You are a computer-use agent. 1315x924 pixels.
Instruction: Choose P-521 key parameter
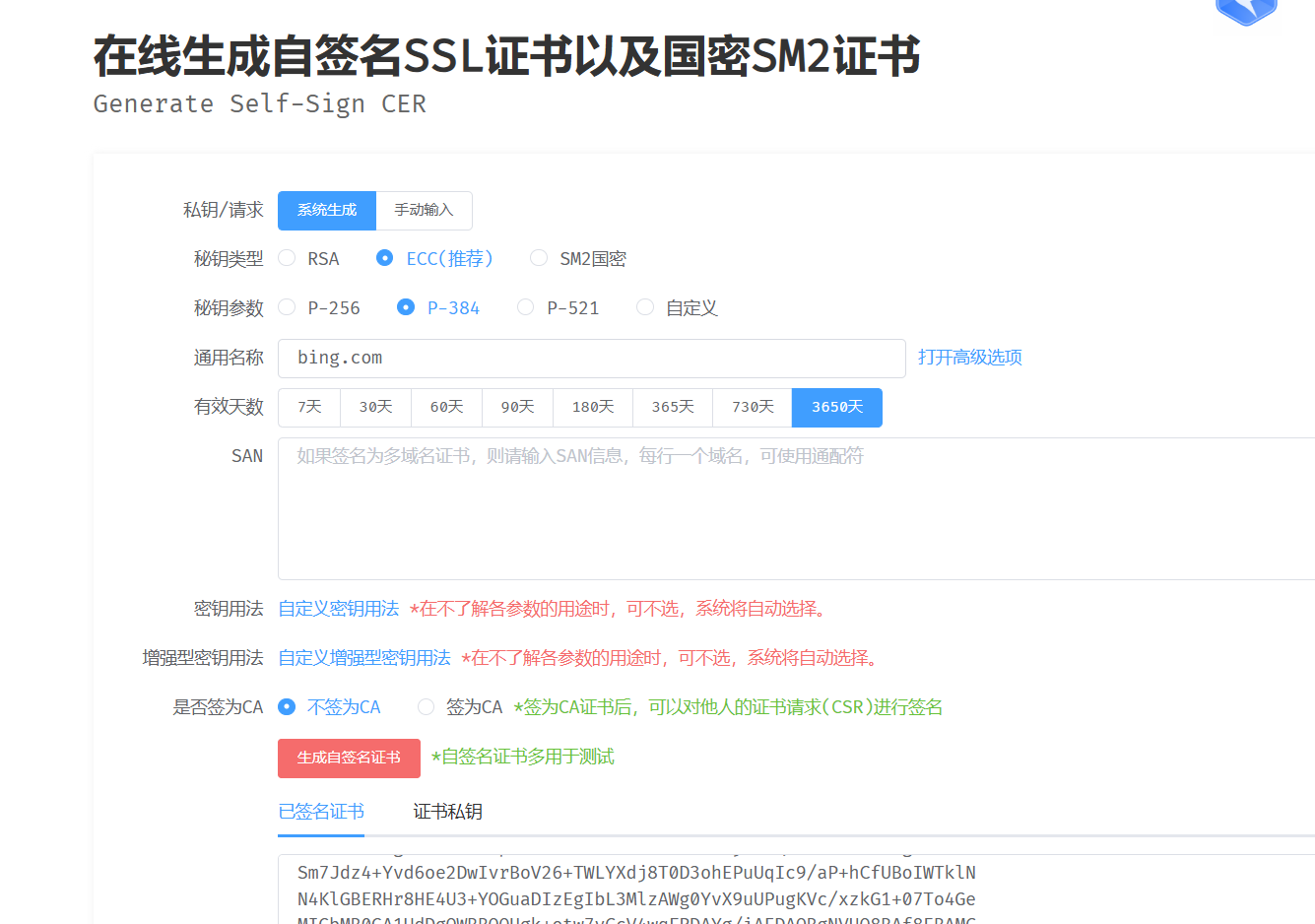point(559,307)
